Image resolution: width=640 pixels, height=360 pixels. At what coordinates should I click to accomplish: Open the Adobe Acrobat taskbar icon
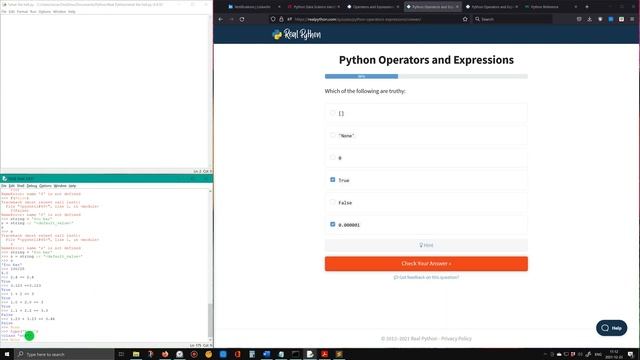(x=324, y=354)
